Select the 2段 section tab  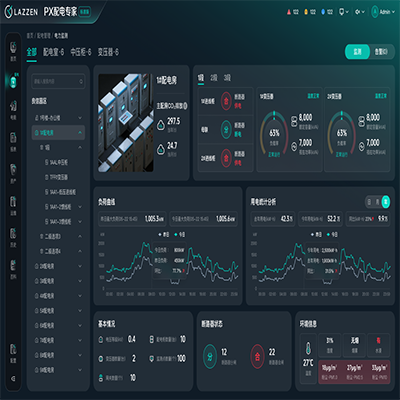point(214,78)
